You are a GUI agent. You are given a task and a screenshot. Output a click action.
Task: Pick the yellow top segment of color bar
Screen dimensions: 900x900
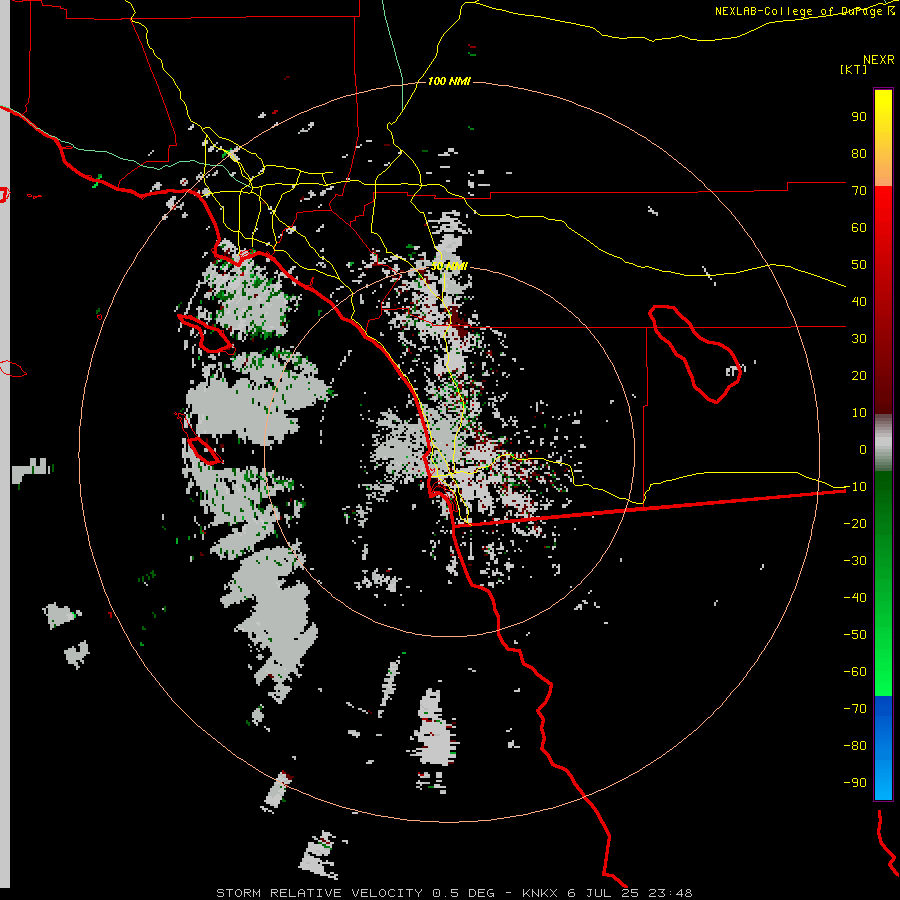point(883,138)
